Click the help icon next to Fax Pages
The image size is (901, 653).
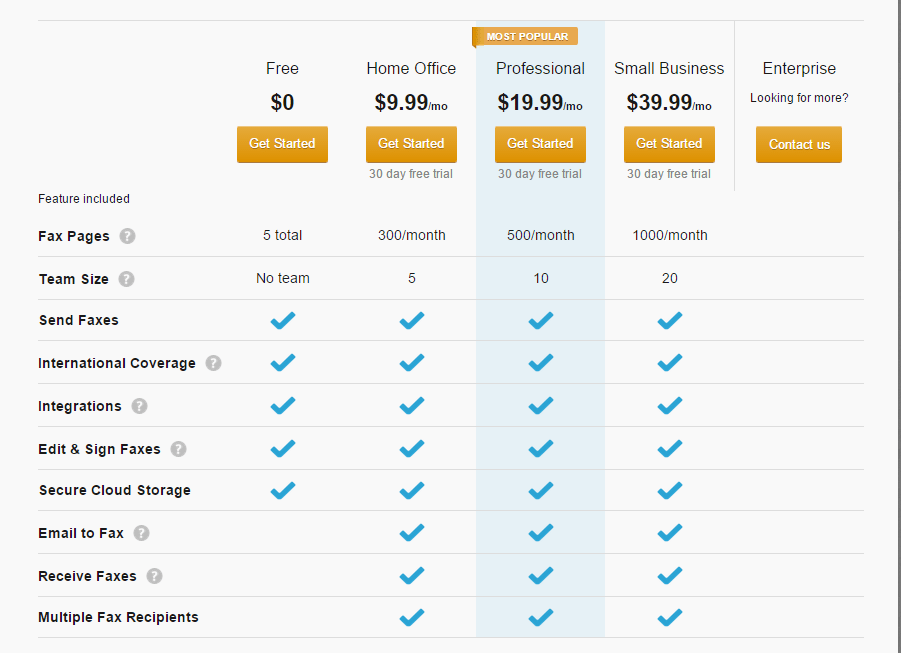127,236
